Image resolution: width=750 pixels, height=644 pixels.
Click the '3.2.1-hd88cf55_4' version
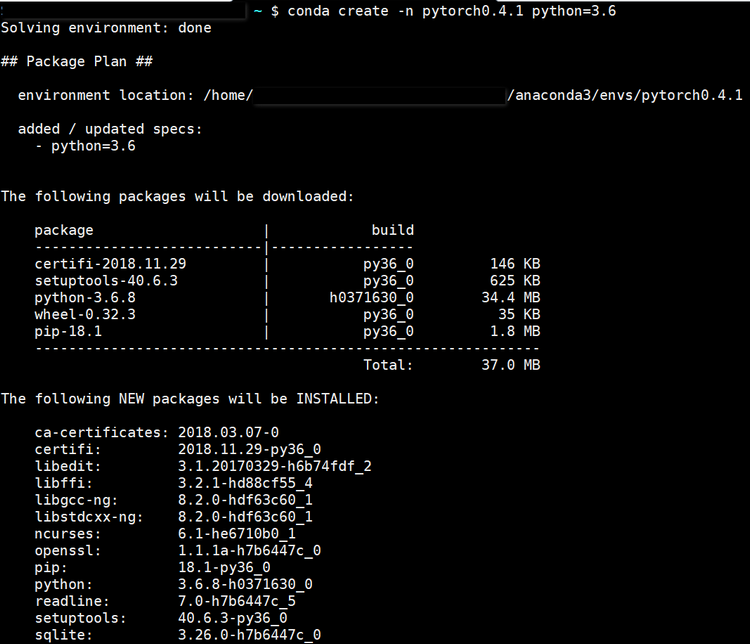(245, 483)
